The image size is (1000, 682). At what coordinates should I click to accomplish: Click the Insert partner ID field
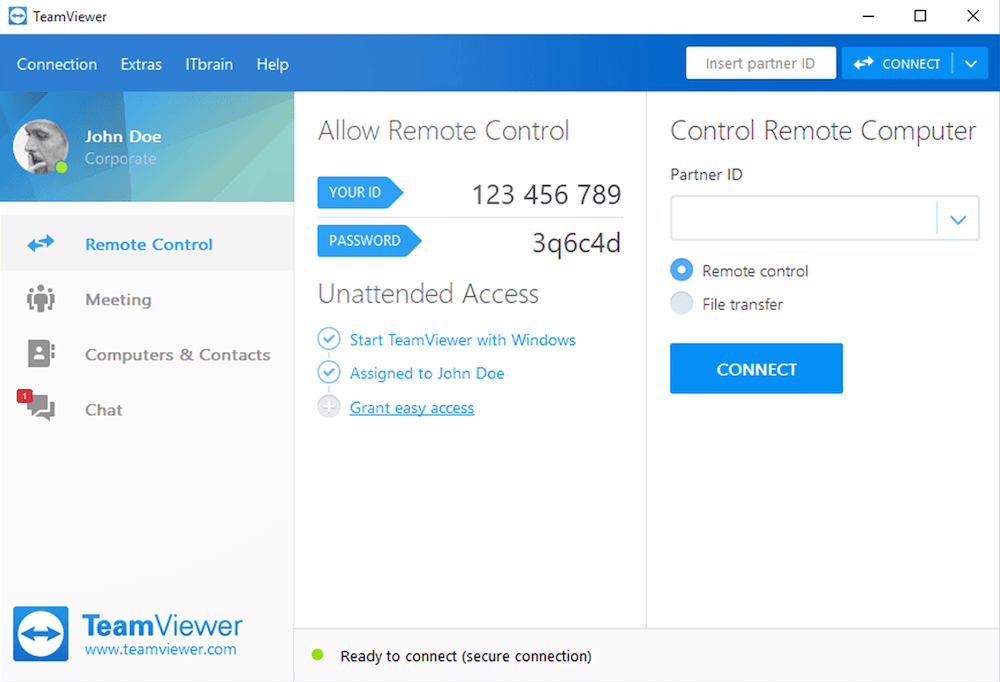click(760, 64)
